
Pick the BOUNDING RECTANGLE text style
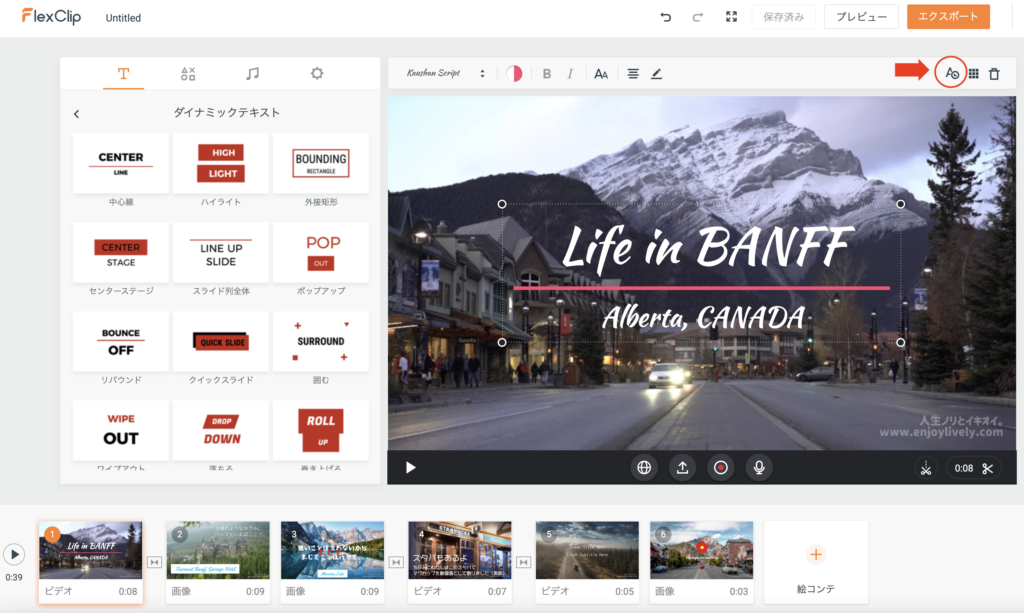321,163
